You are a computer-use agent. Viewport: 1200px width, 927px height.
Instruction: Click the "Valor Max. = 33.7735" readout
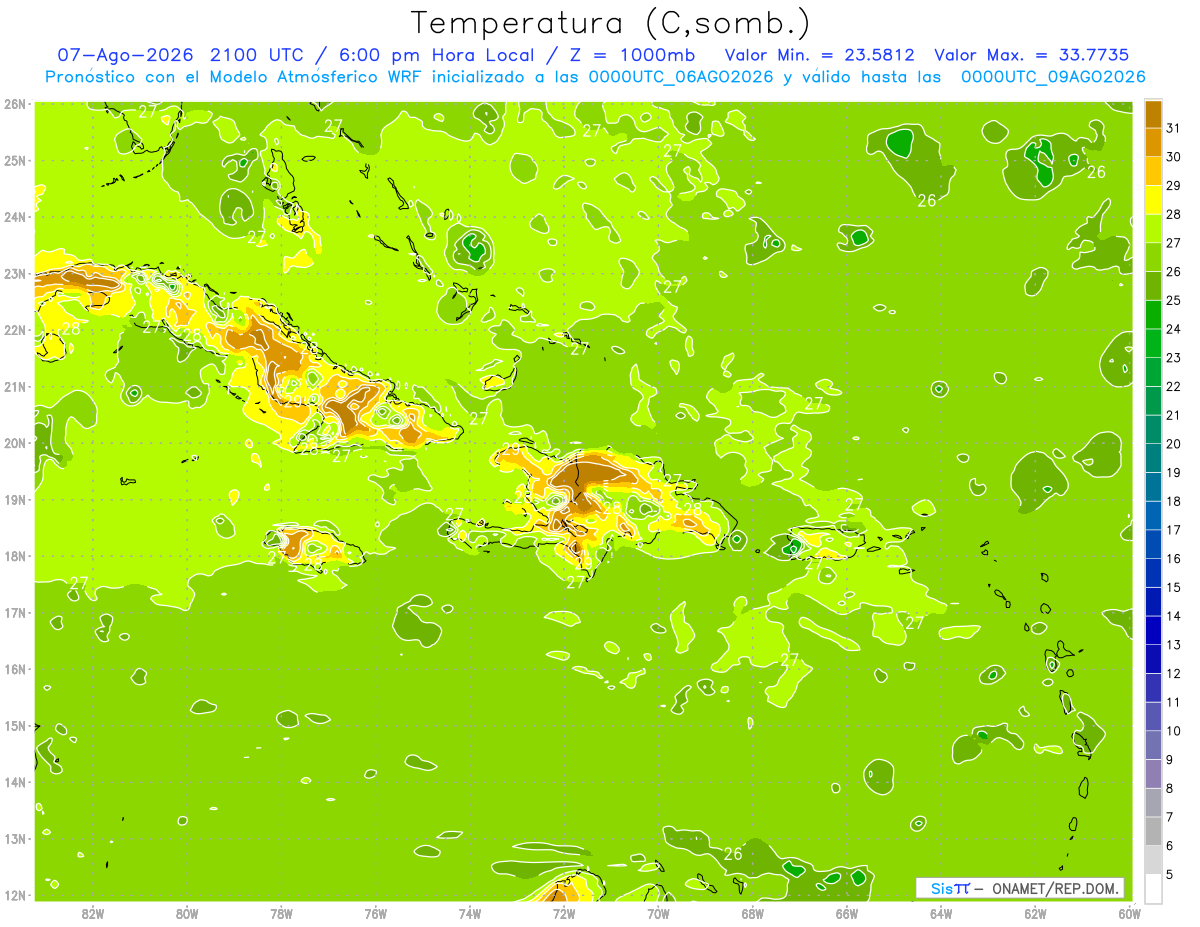point(1031,55)
